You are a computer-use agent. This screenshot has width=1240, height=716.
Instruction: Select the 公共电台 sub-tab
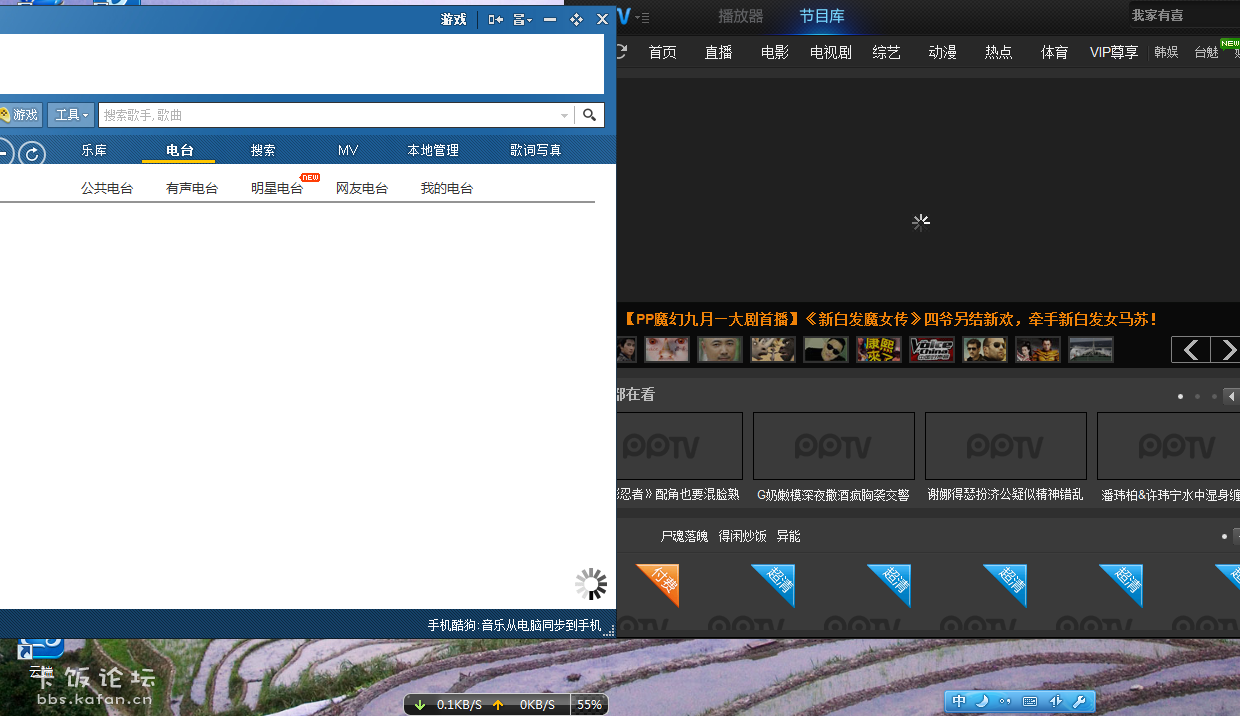(x=107, y=188)
